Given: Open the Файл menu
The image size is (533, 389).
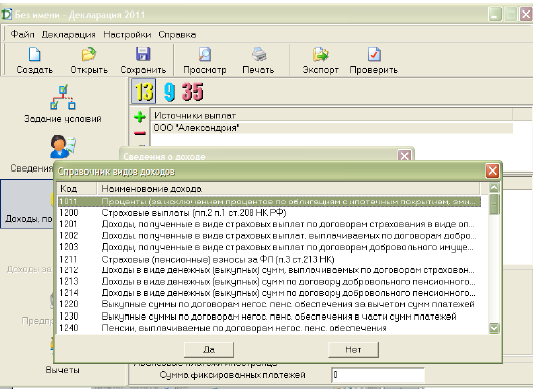Looking at the screenshot, I should (x=22, y=34).
